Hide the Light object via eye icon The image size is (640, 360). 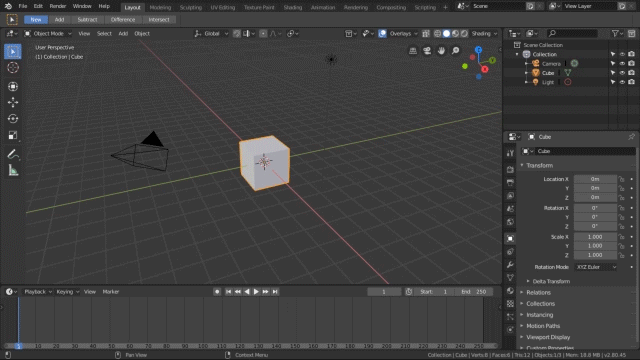coord(622,82)
